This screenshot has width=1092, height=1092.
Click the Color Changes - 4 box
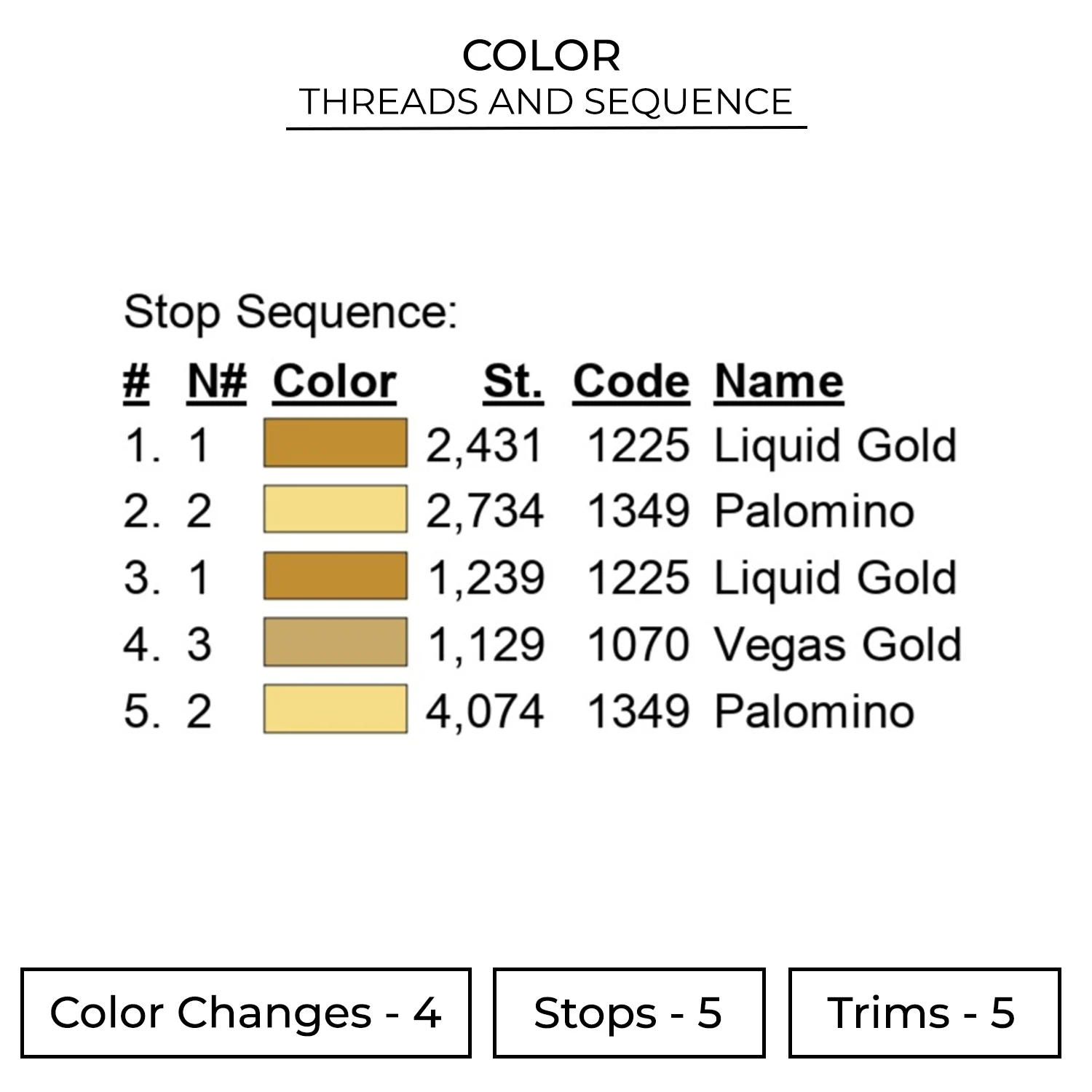[246, 1013]
